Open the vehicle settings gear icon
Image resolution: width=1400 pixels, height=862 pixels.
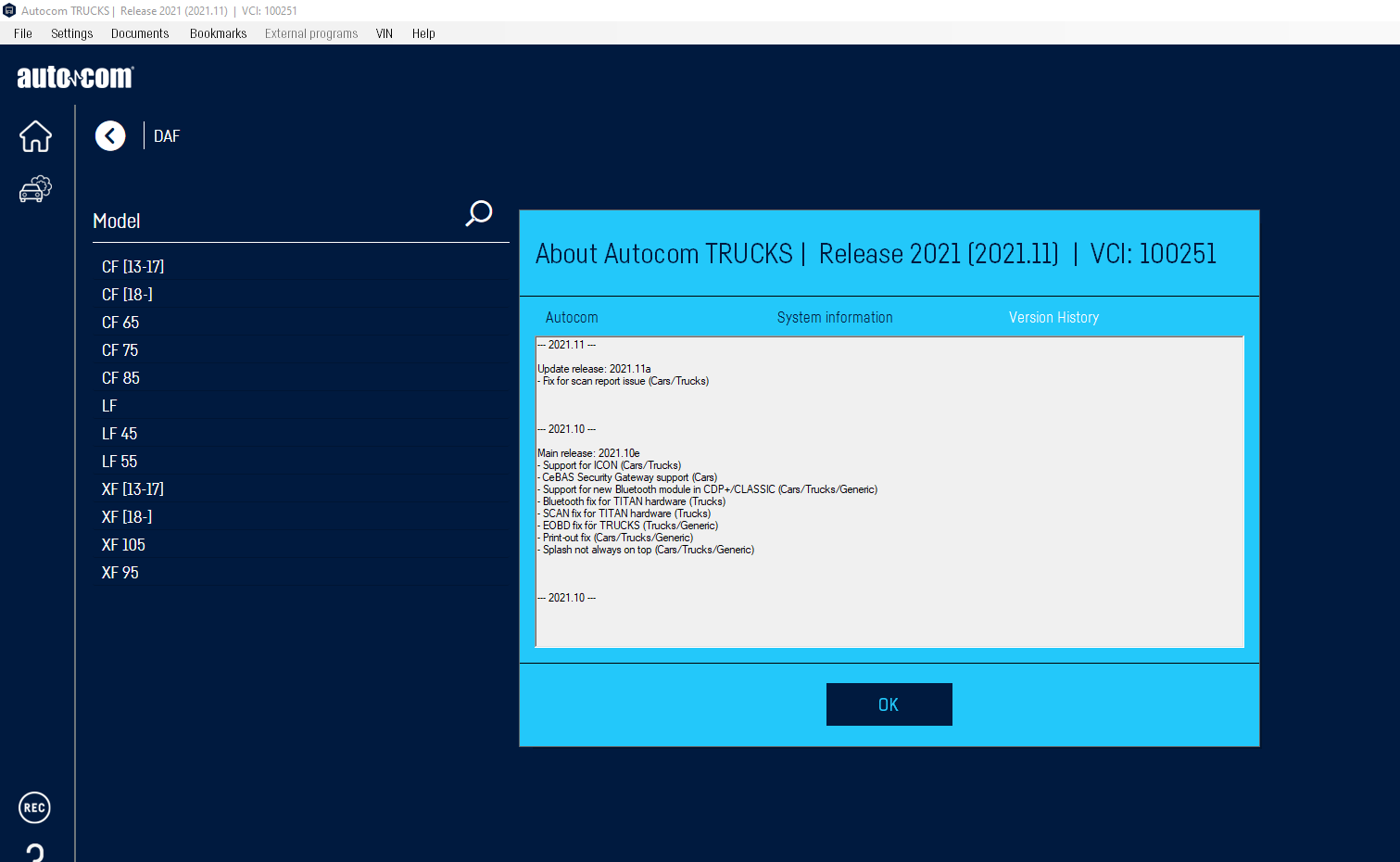(35, 189)
